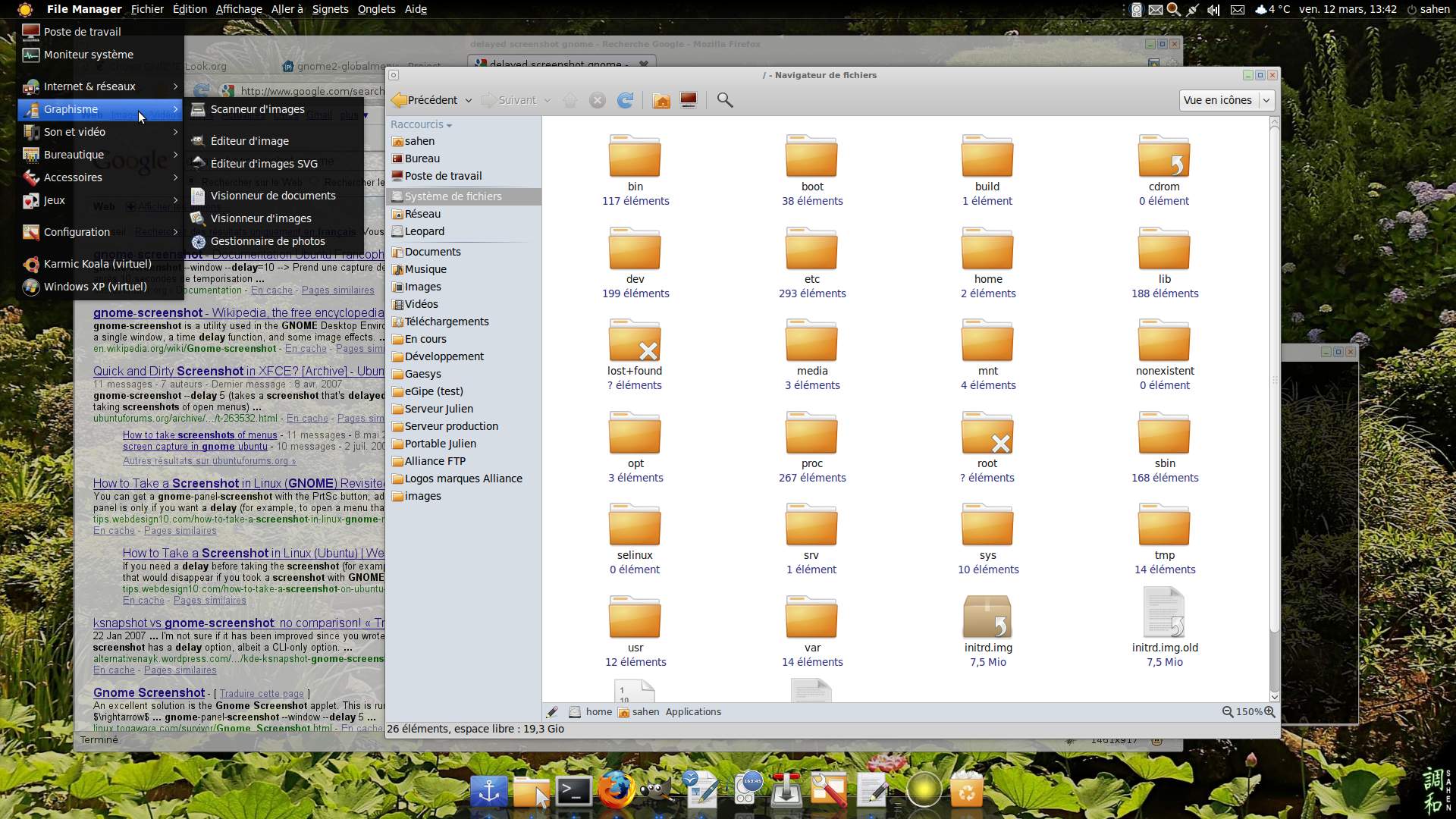Click the anchor icon in the dock

click(489, 791)
